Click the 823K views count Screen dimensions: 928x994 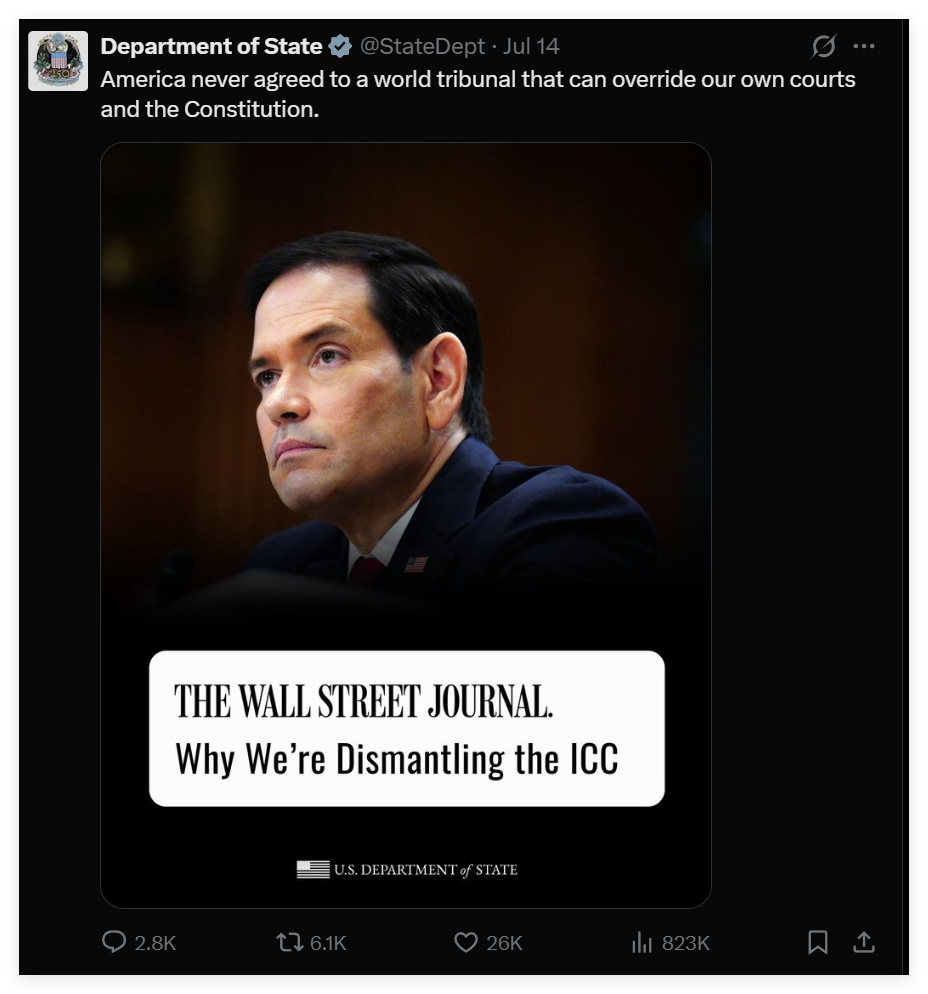pyautogui.click(x=686, y=943)
